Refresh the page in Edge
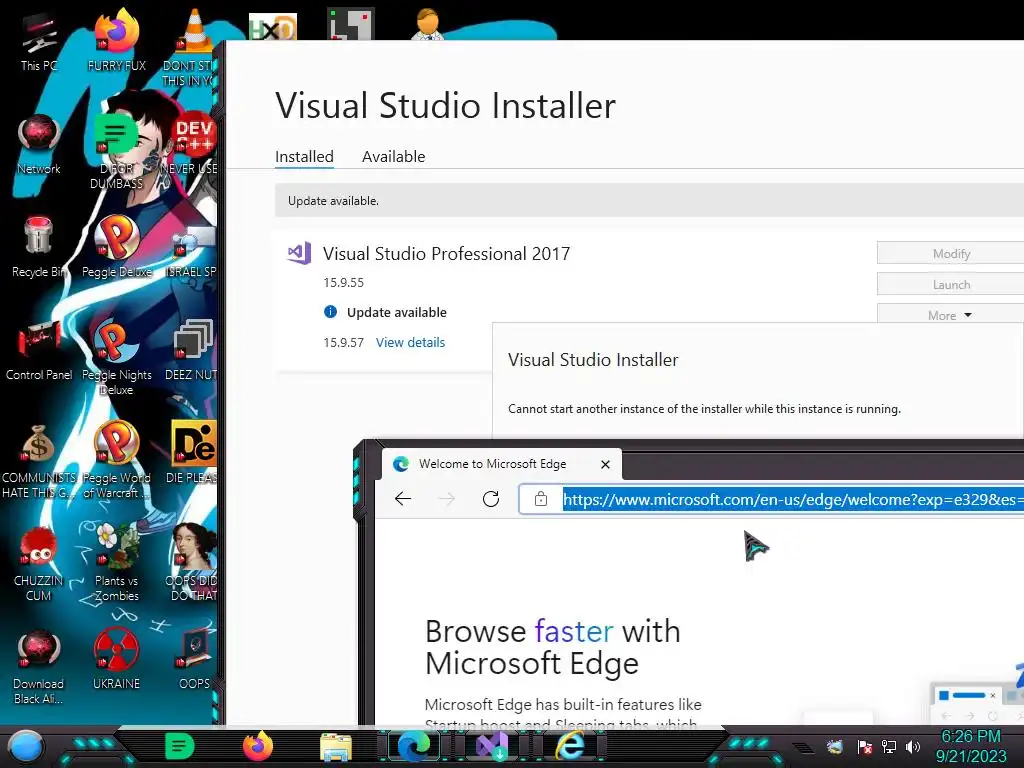 click(x=491, y=499)
